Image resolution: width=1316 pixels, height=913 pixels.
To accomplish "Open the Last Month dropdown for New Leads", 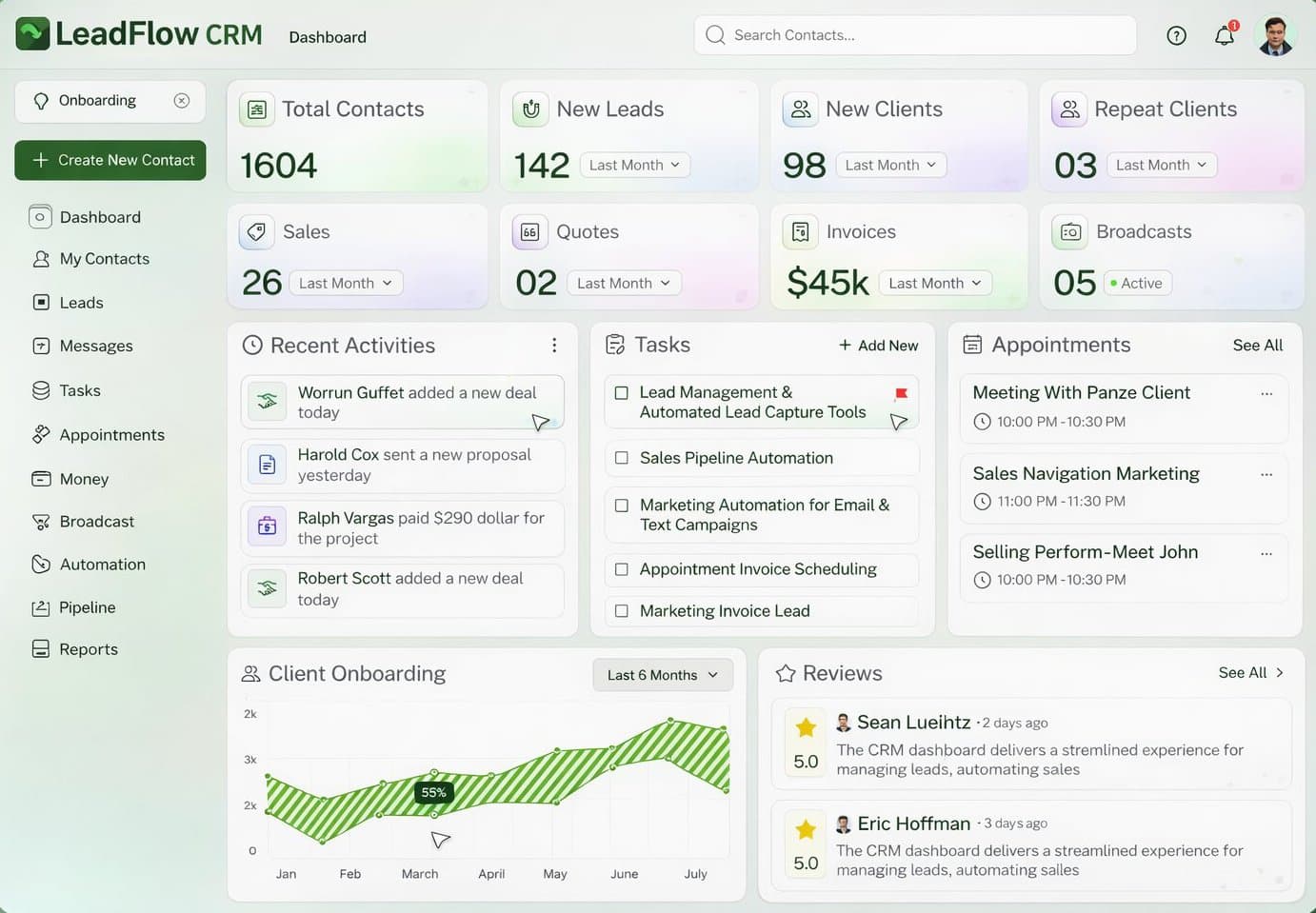I will tap(633, 164).
